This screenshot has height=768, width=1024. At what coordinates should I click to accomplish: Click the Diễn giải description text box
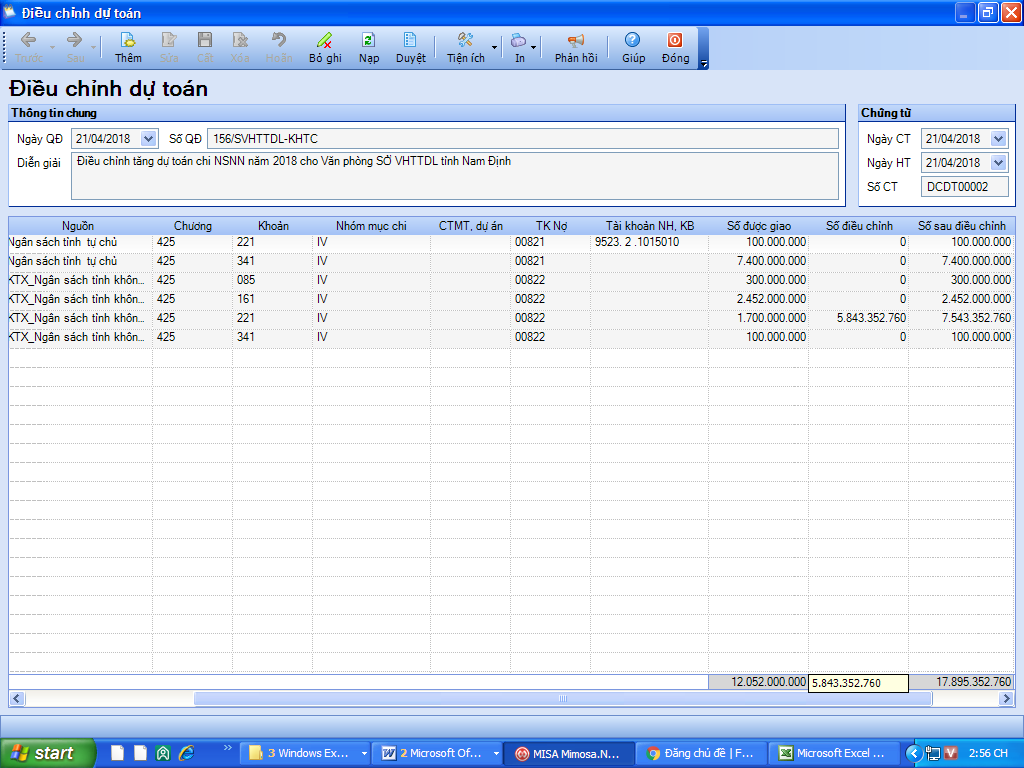[x=455, y=176]
